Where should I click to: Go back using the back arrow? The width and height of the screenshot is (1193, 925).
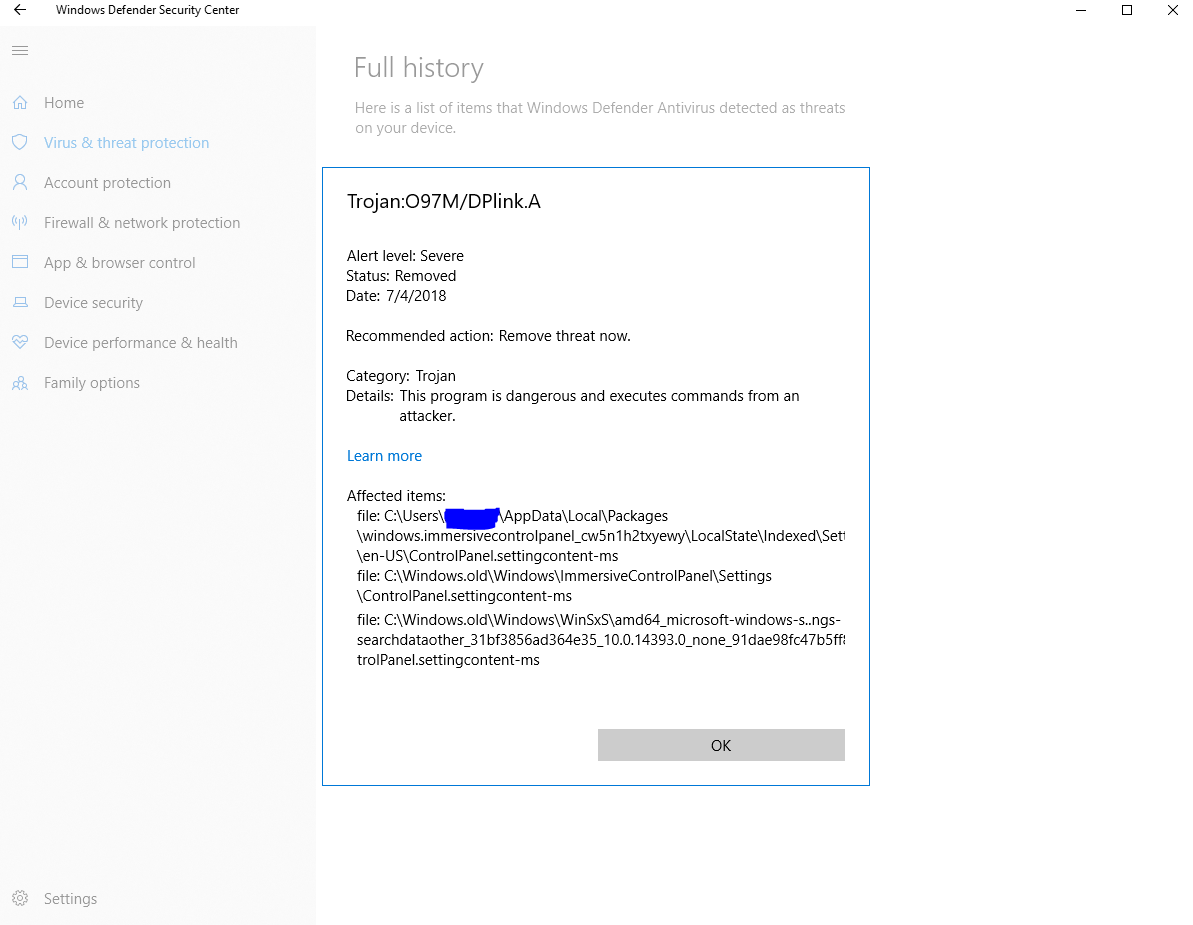coord(21,10)
